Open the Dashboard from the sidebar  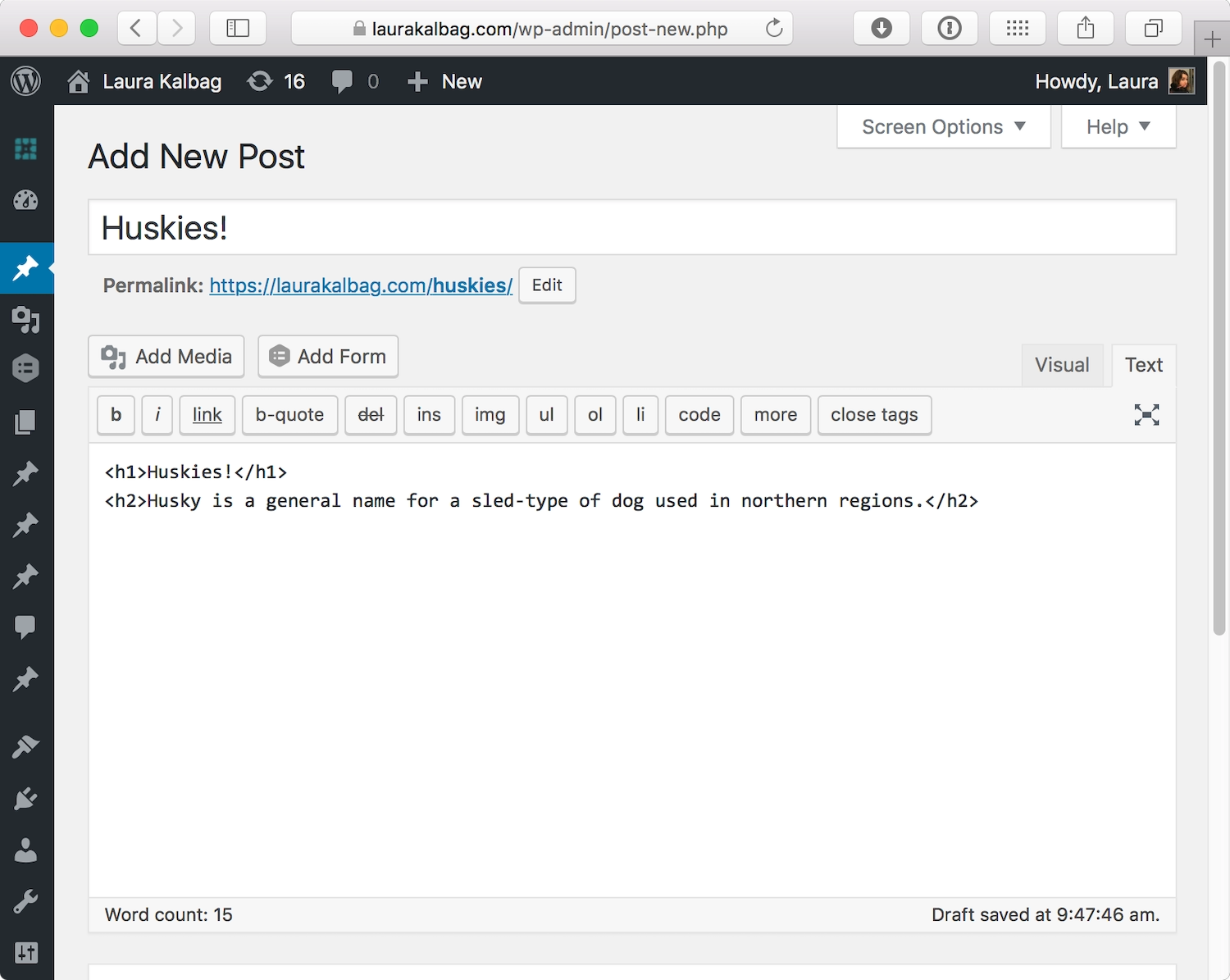[x=26, y=200]
